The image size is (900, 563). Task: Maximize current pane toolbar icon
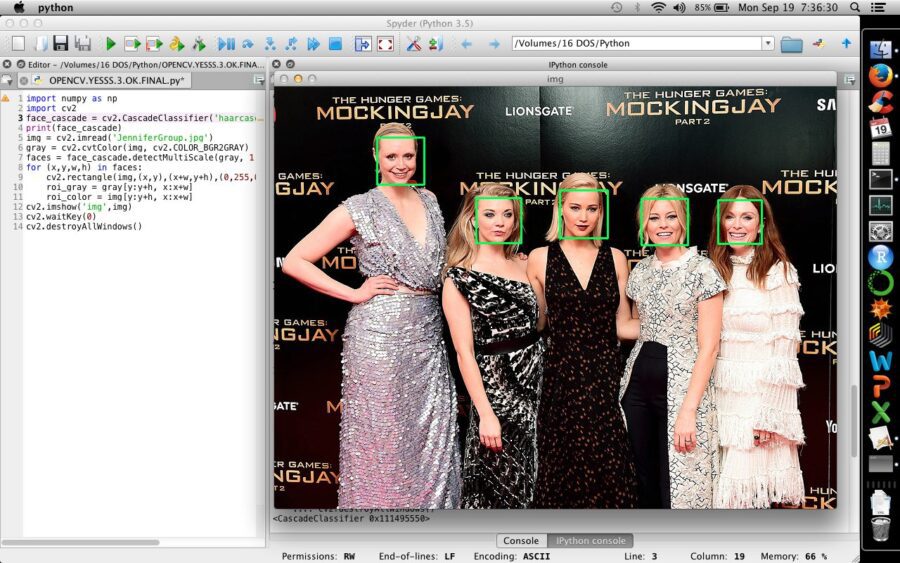pos(363,44)
